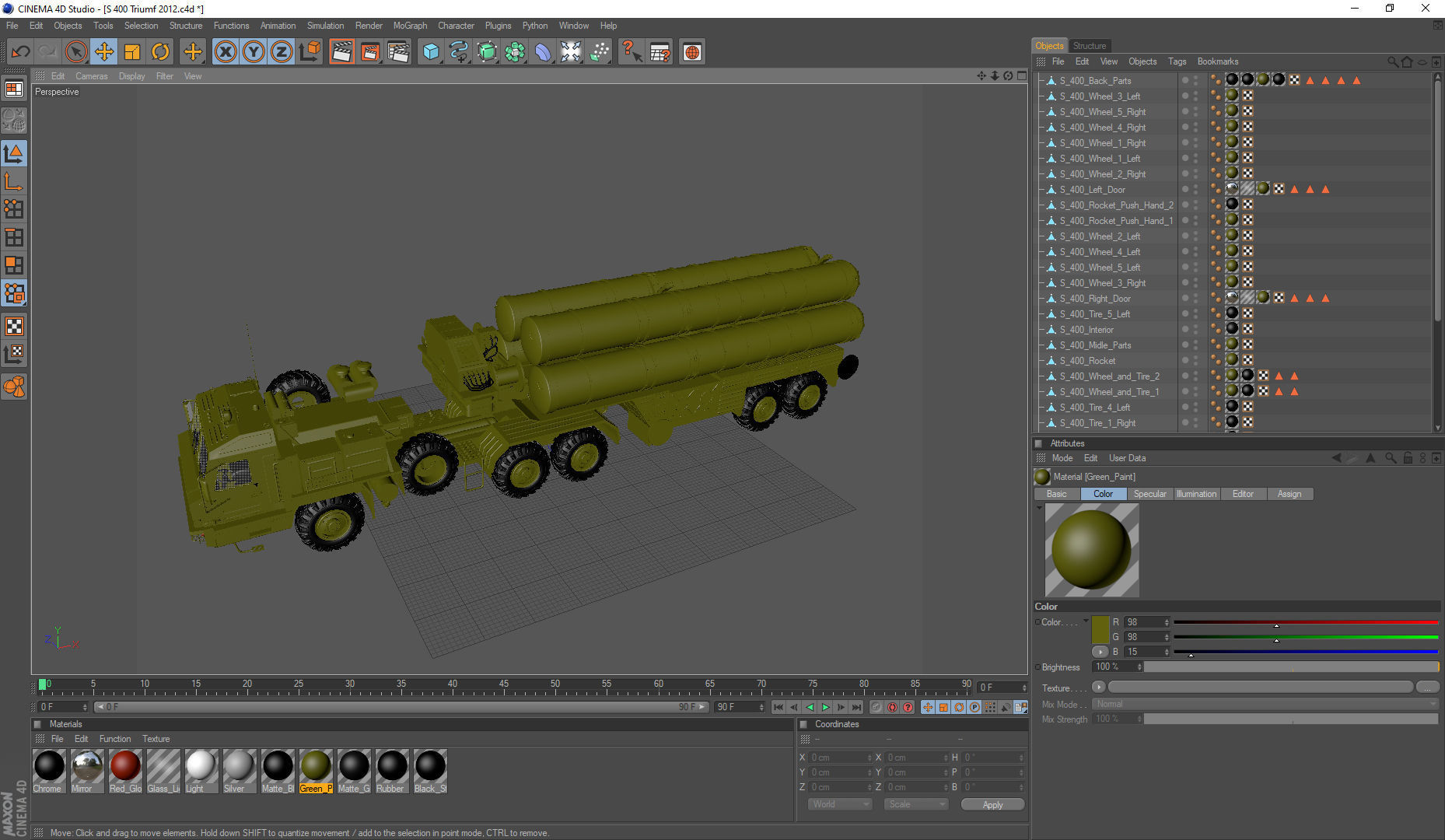The image size is (1445, 840).
Task: Click the texture arrow button
Action: pyautogui.click(x=1098, y=688)
